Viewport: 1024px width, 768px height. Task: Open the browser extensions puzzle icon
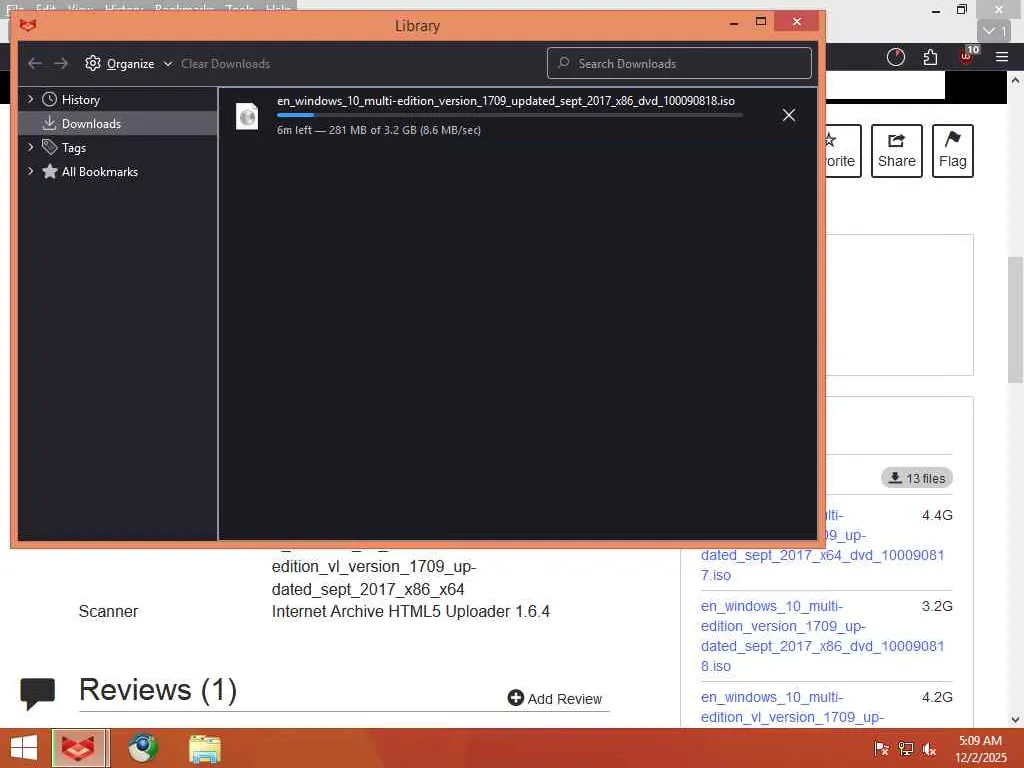tap(931, 57)
